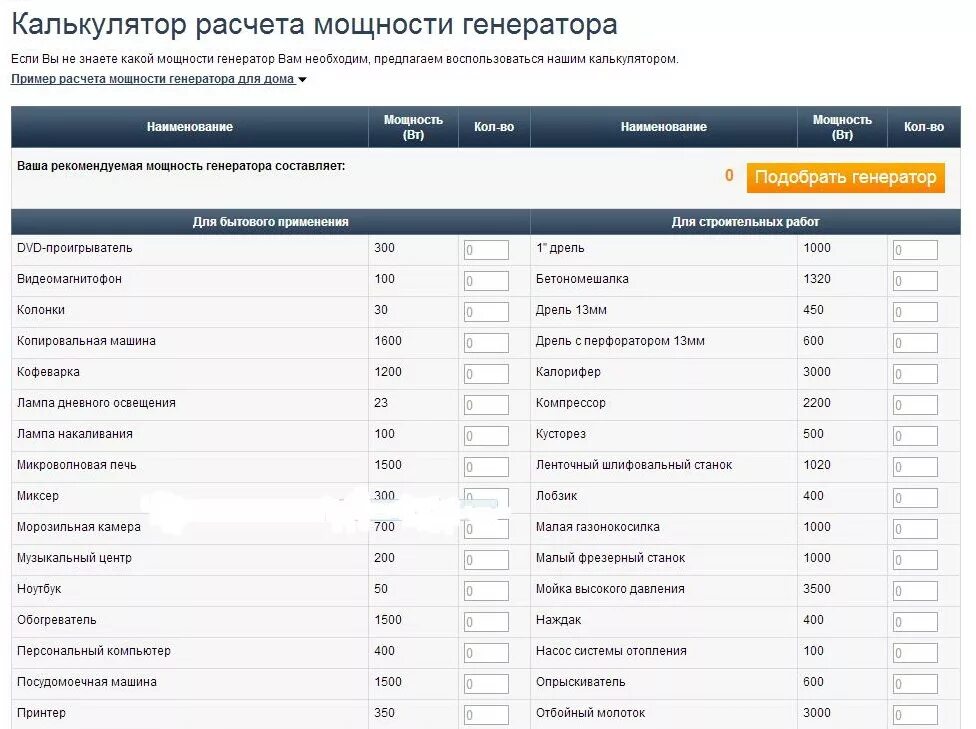
Task: Click quantity field for Кусторез
Action: tap(915, 436)
